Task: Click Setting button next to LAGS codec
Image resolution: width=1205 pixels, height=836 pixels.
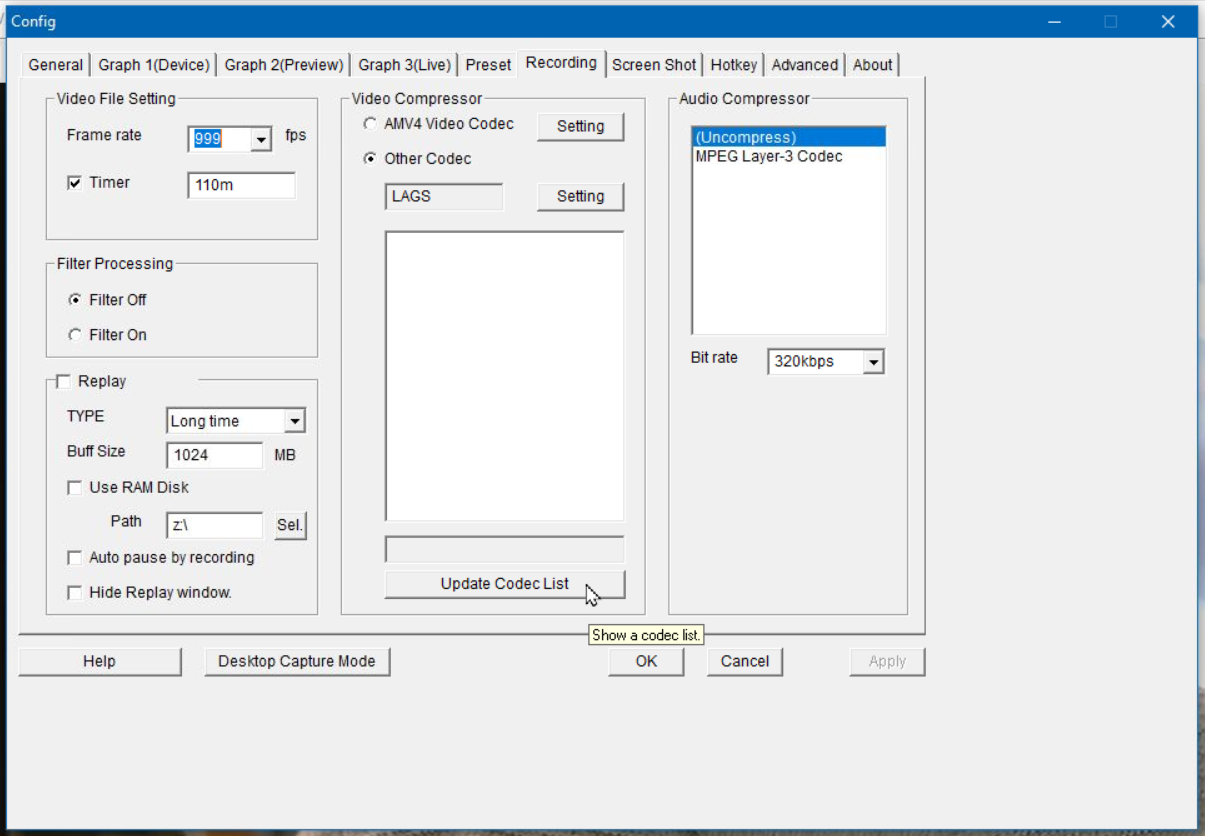Action: pyautogui.click(x=580, y=197)
